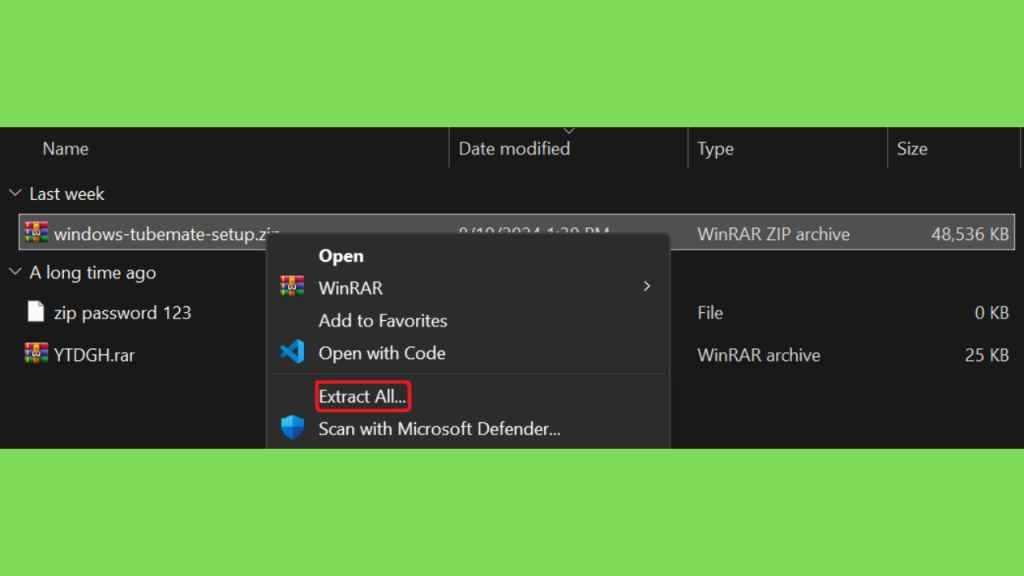Sort by the Date modified column header
The image size is (1024, 576).
(x=514, y=149)
